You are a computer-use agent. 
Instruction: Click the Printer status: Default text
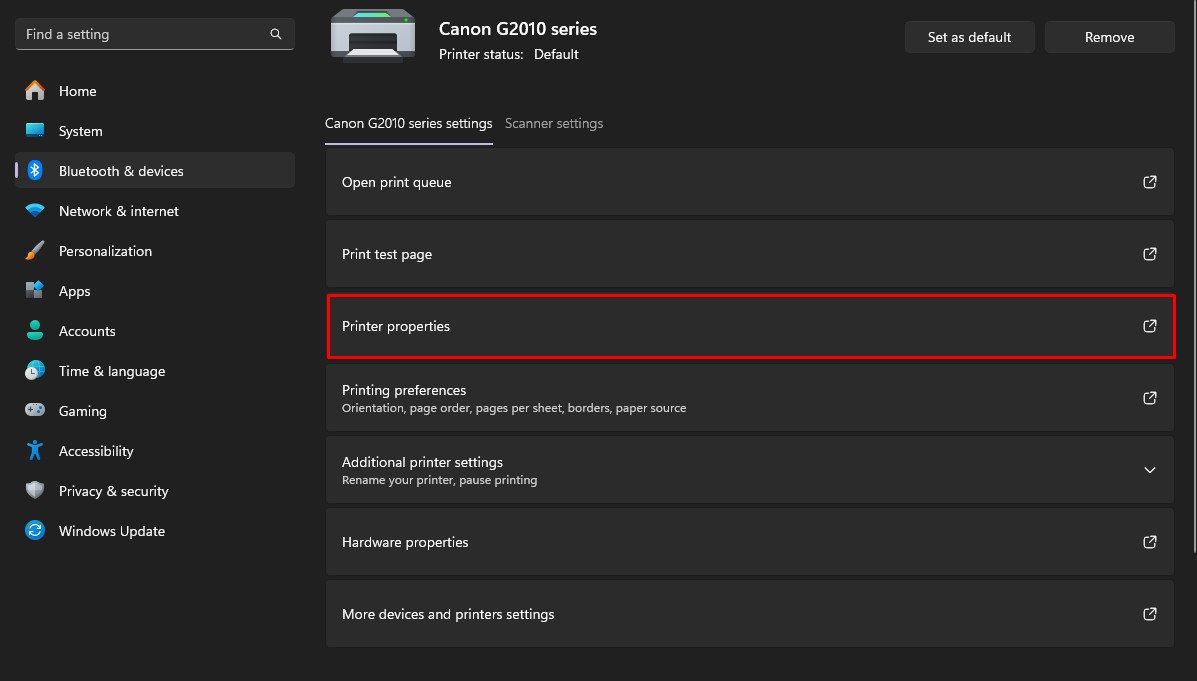click(x=508, y=54)
